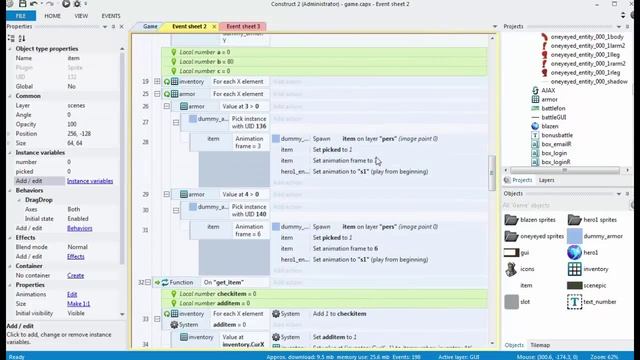The image size is (640, 360).
Task: Switch to the EVENTS ribbon tab
Action: (x=111, y=16)
